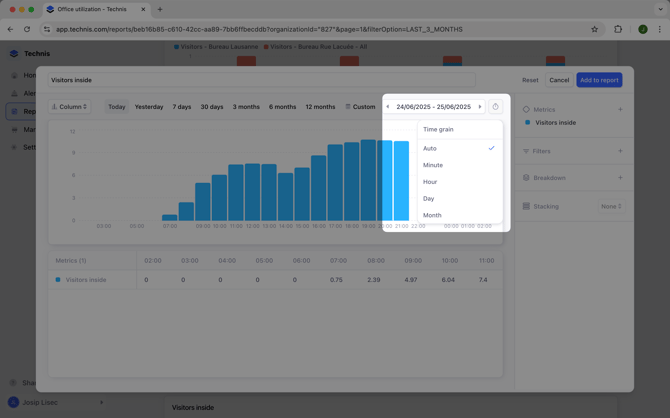Select the 7 days range tab

pyautogui.click(x=181, y=107)
